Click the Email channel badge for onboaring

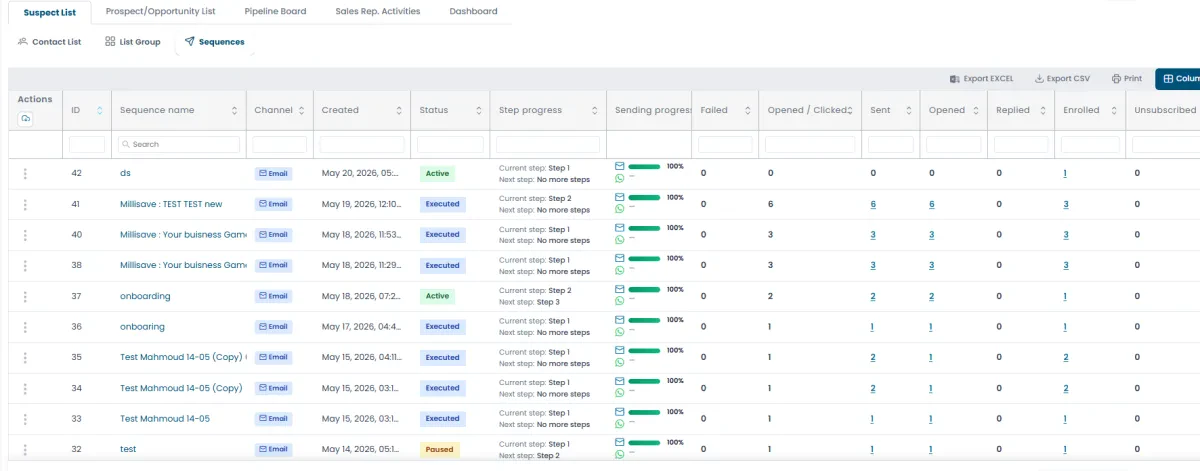coord(273,327)
